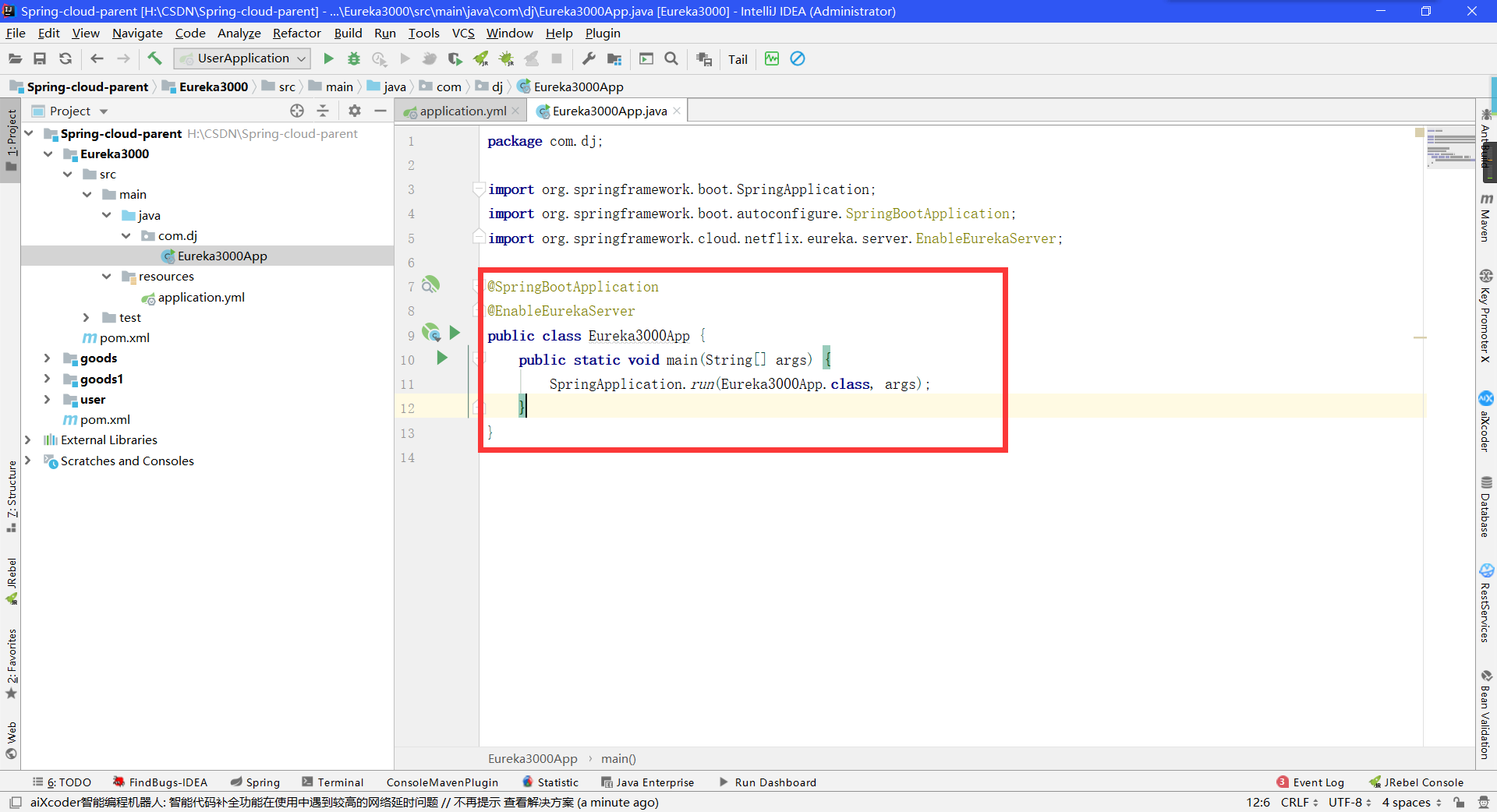1497x812 pixels.
Task: Change the CRLF line separator
Action: coord(1299,802)
